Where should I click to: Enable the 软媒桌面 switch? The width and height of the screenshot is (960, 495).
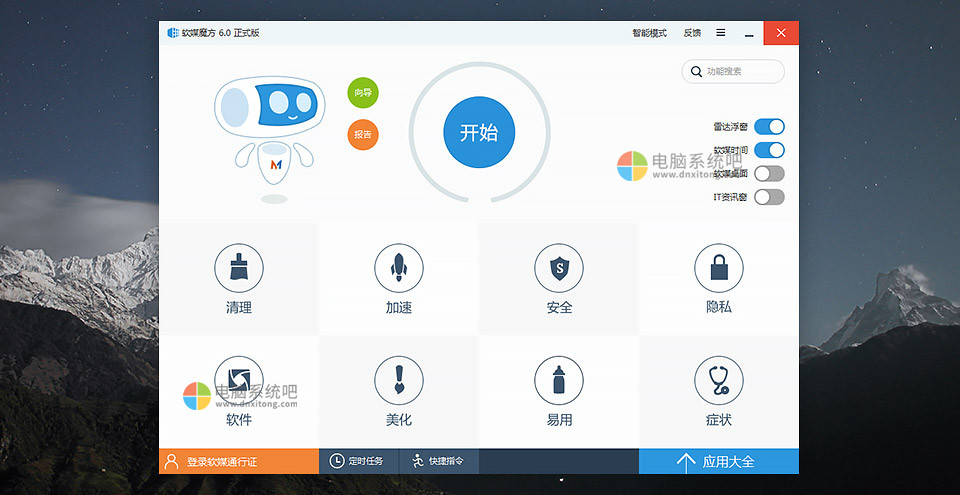(x=769, y=173)
